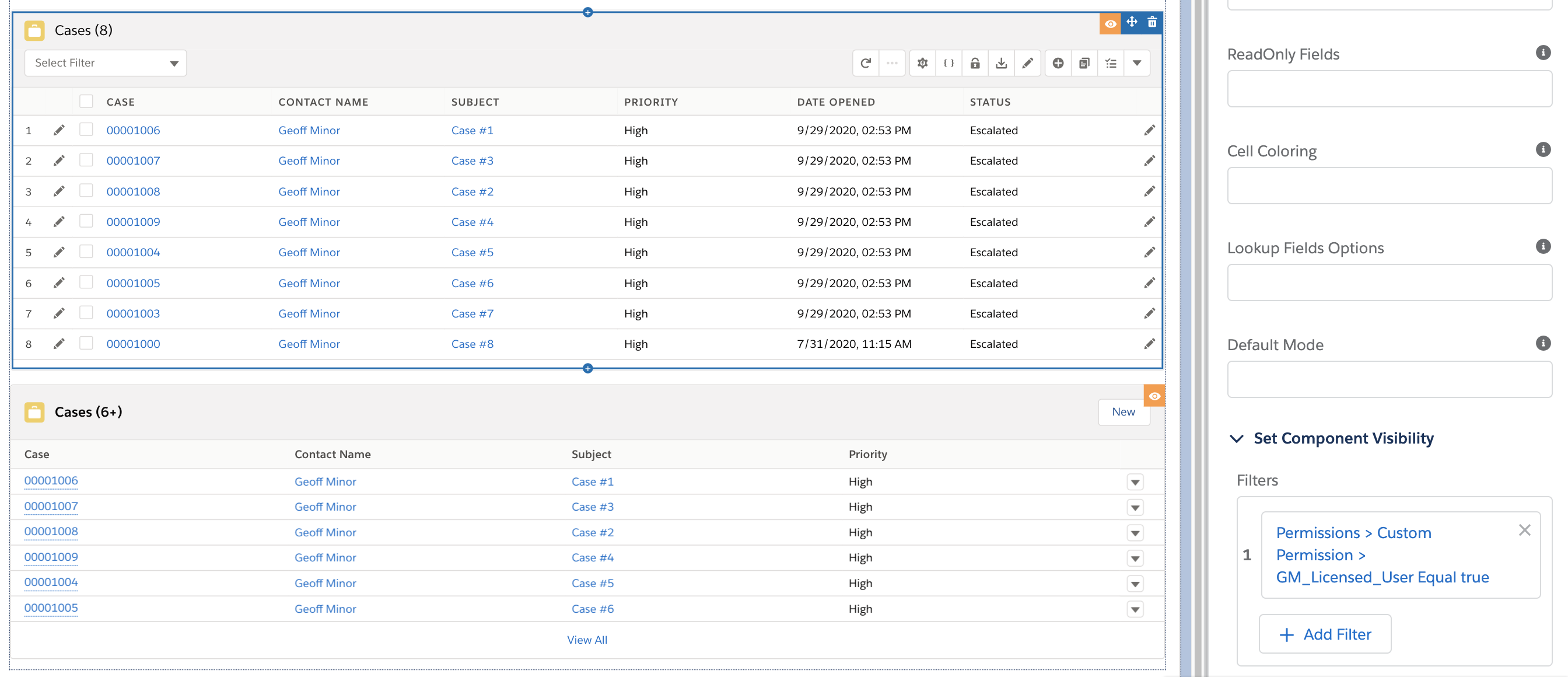Click the download export icon
This screenshot has width=1568, height=677.
point(1000,63)
